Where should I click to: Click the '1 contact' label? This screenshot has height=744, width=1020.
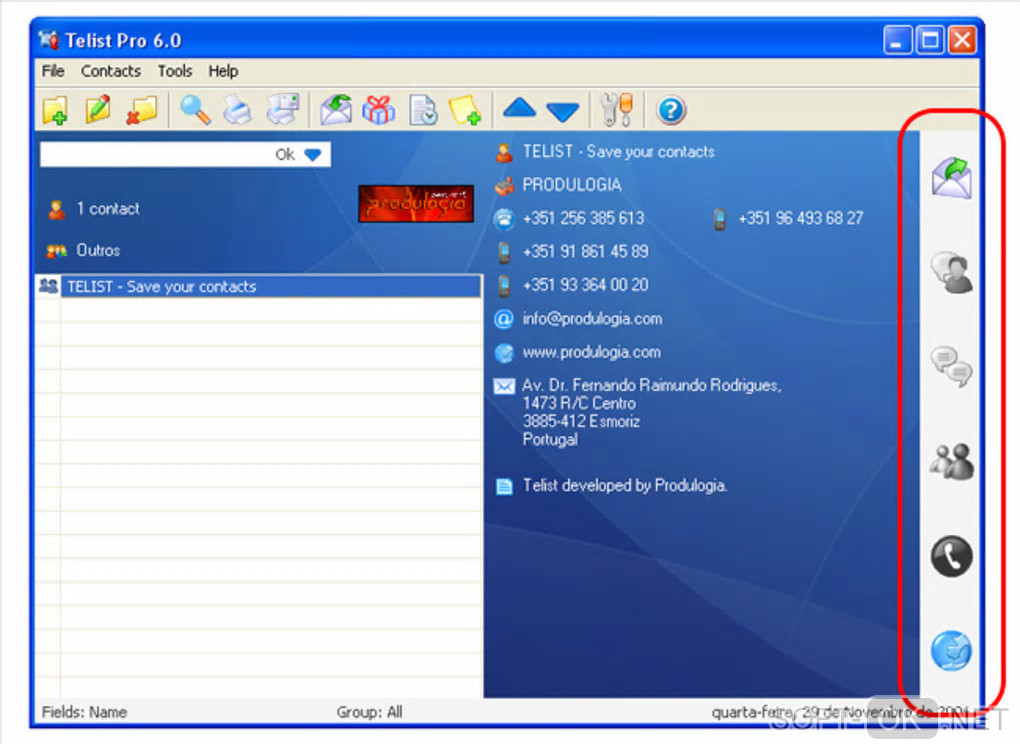coord(107,209)
